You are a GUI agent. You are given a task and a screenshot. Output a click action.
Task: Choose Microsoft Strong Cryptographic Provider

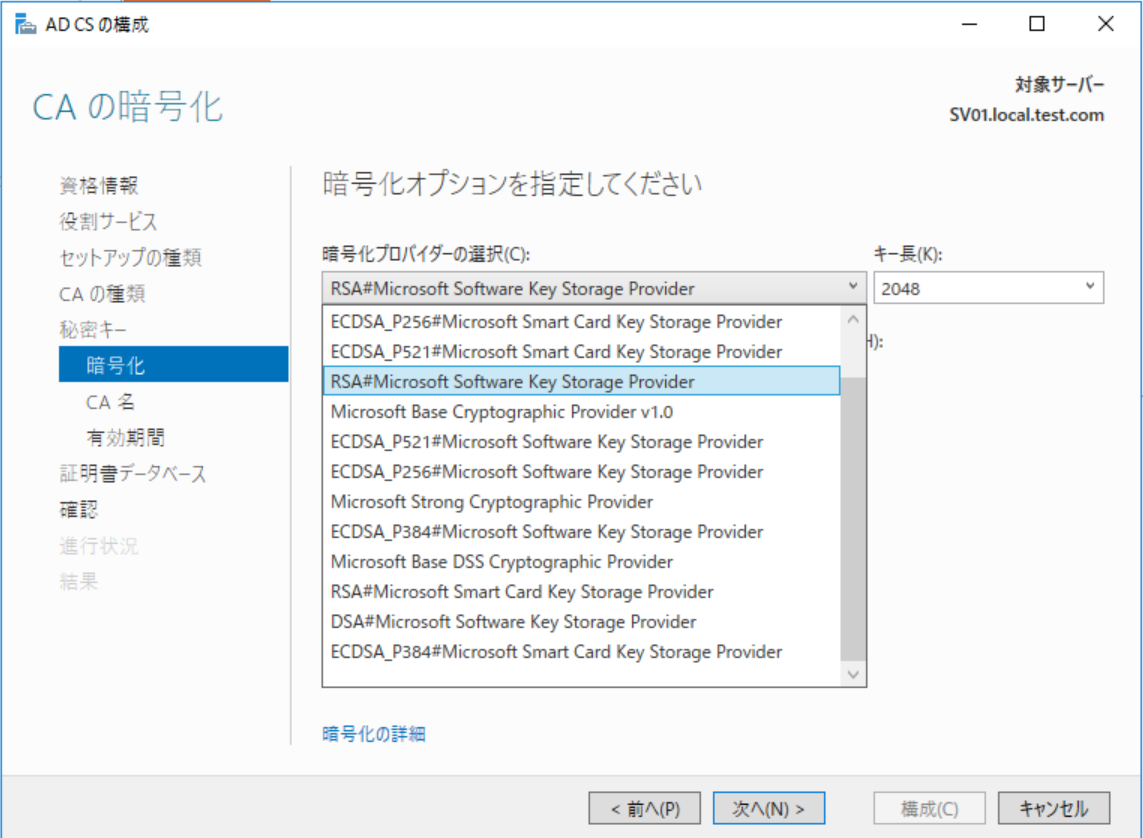pos(581,501)
